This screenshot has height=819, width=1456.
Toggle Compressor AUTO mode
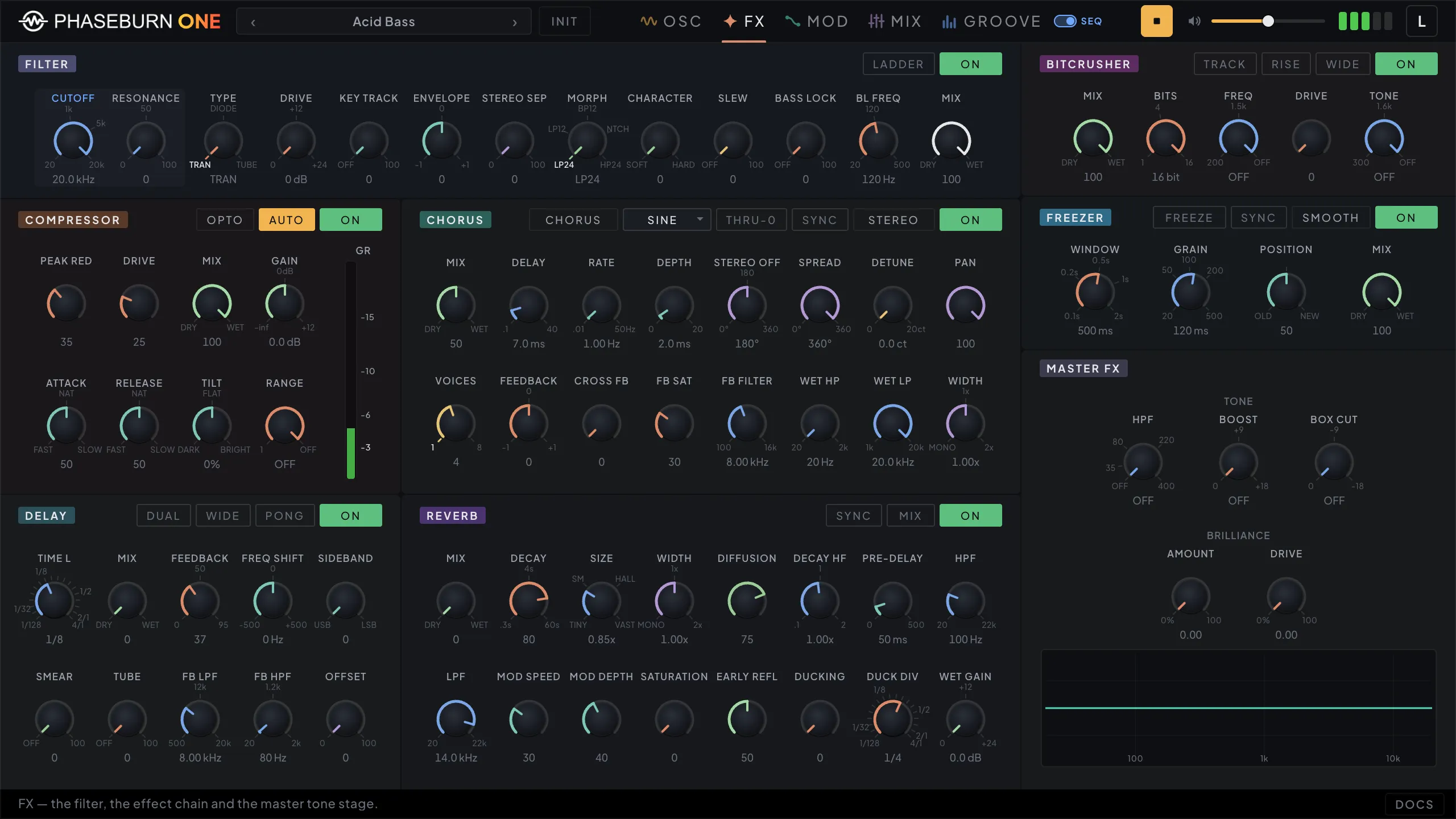coord(287,220)
